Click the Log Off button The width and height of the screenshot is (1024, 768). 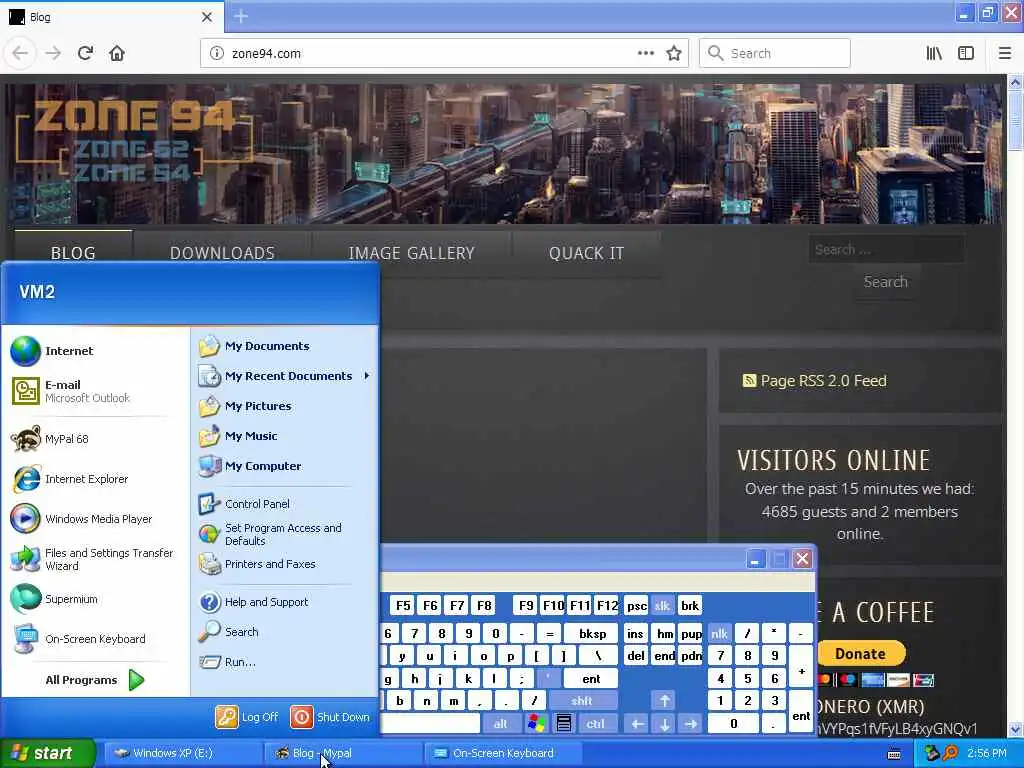(x=247, y=717)
